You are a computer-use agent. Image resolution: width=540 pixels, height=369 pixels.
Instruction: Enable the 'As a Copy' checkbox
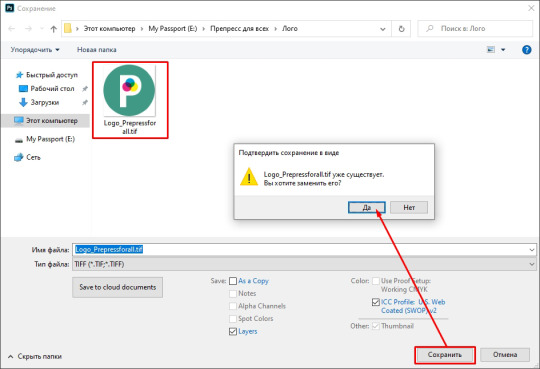[233, 281]
